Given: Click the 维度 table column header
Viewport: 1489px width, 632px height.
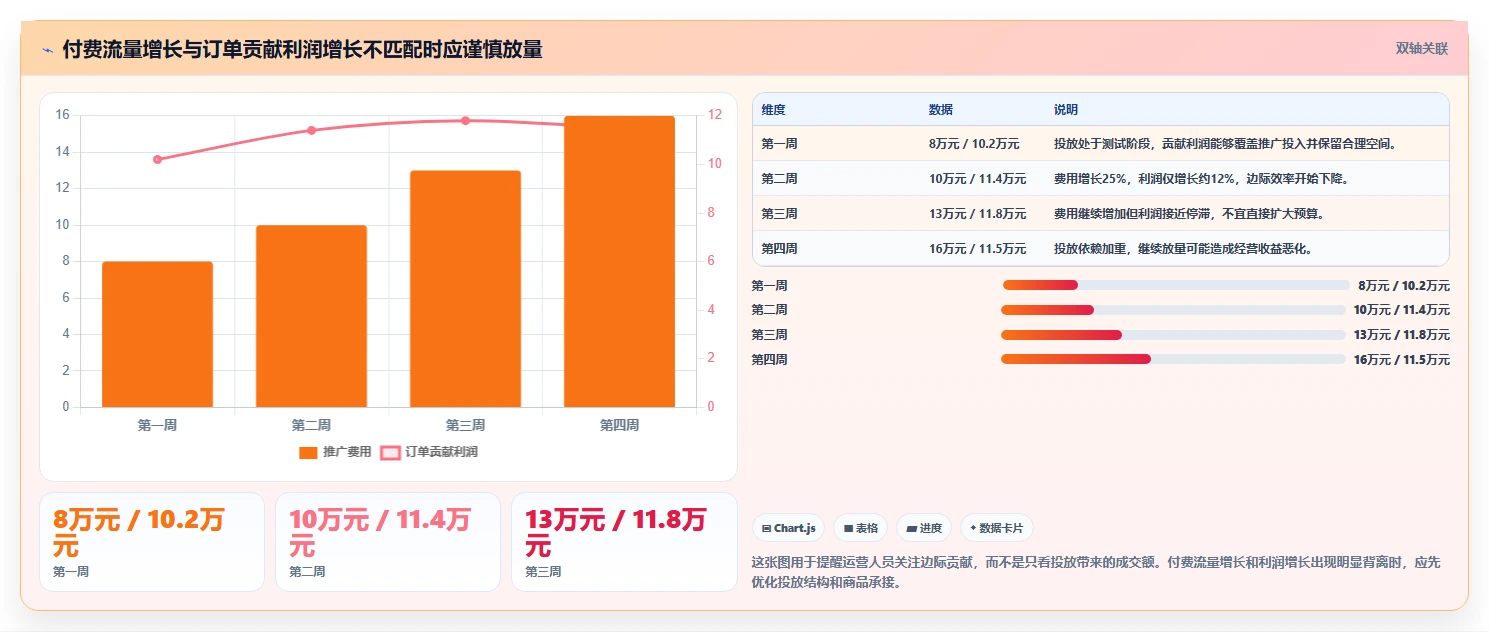Looking at the screenshot, I should 773,109.
